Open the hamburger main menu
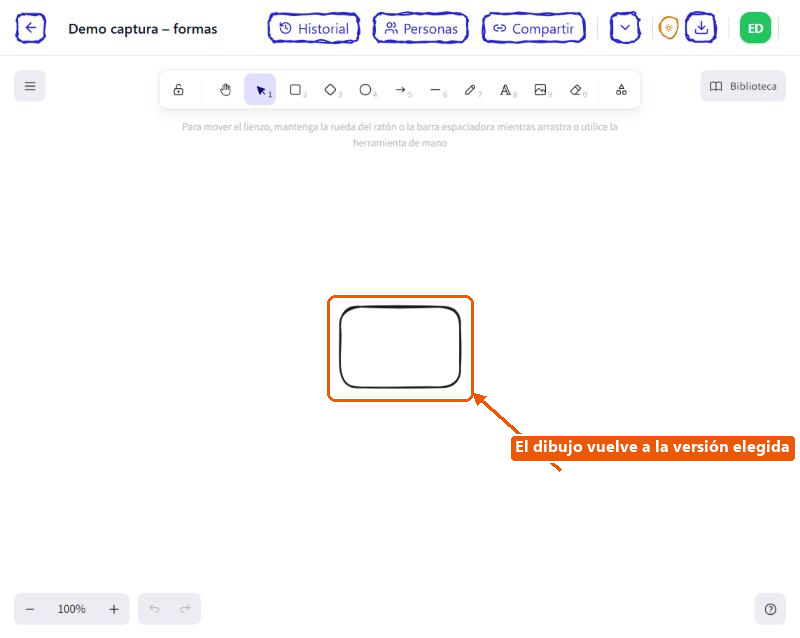The height and width of the screenshot is (638, 800). [30, 86]
